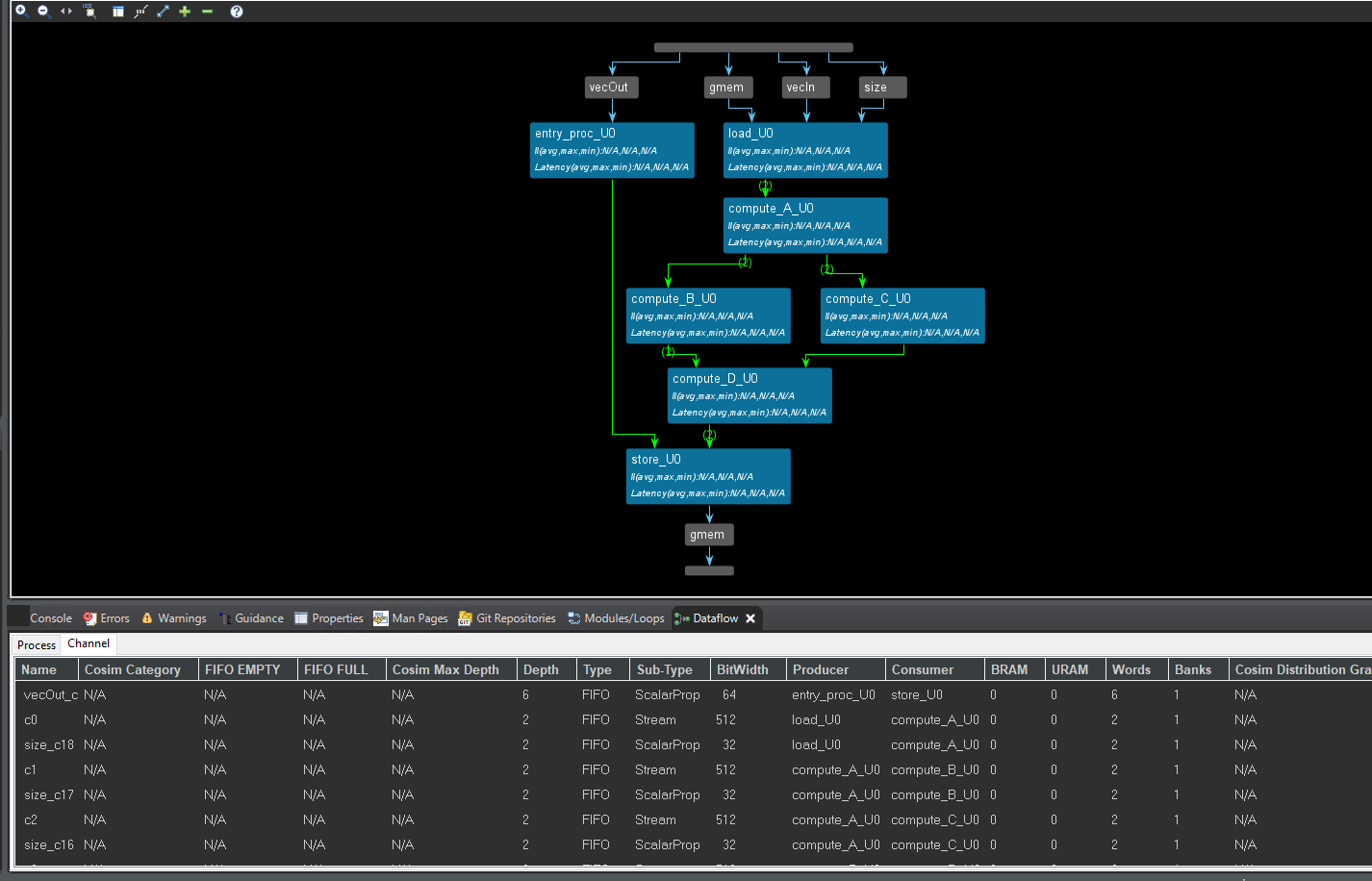1372x881 pixels.
Task: Select the load_U0 process block
Action: tap(805, 150)
